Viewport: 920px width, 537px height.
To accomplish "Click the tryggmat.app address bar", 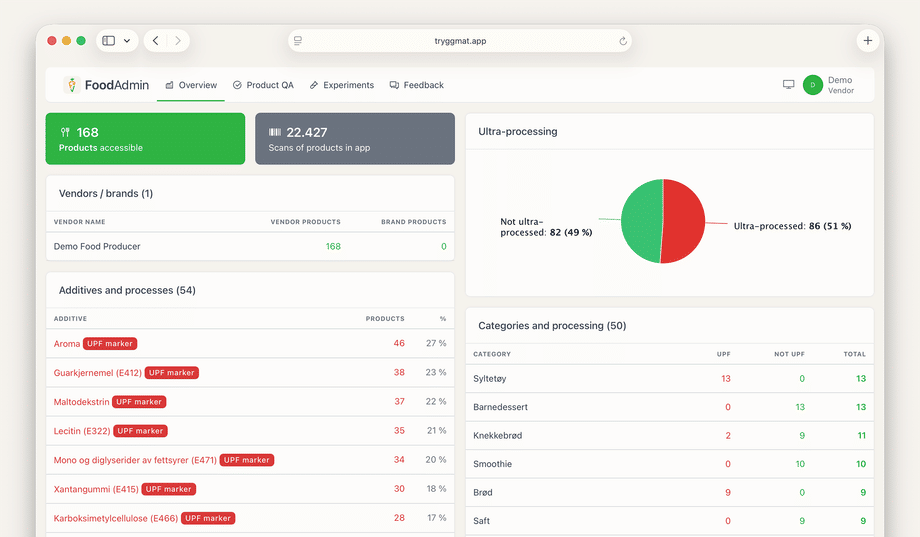I will [x=460, y=40].
